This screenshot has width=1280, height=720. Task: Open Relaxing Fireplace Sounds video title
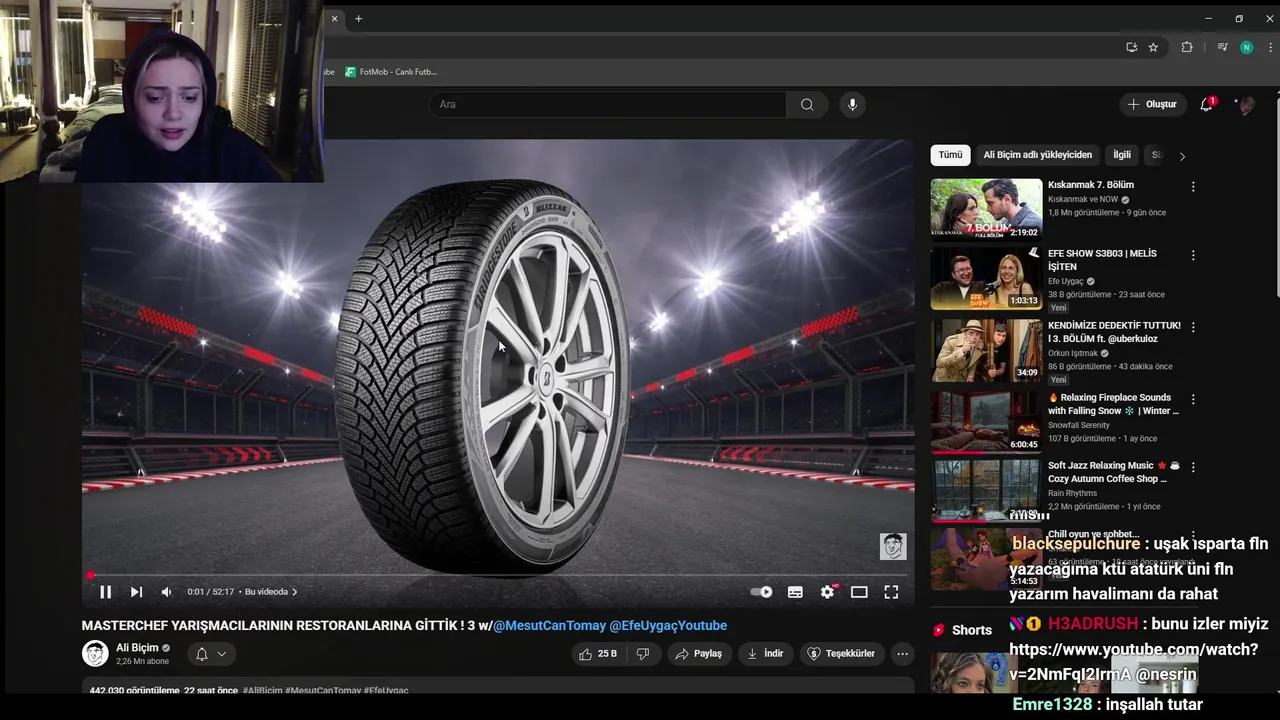[1113, 404]
